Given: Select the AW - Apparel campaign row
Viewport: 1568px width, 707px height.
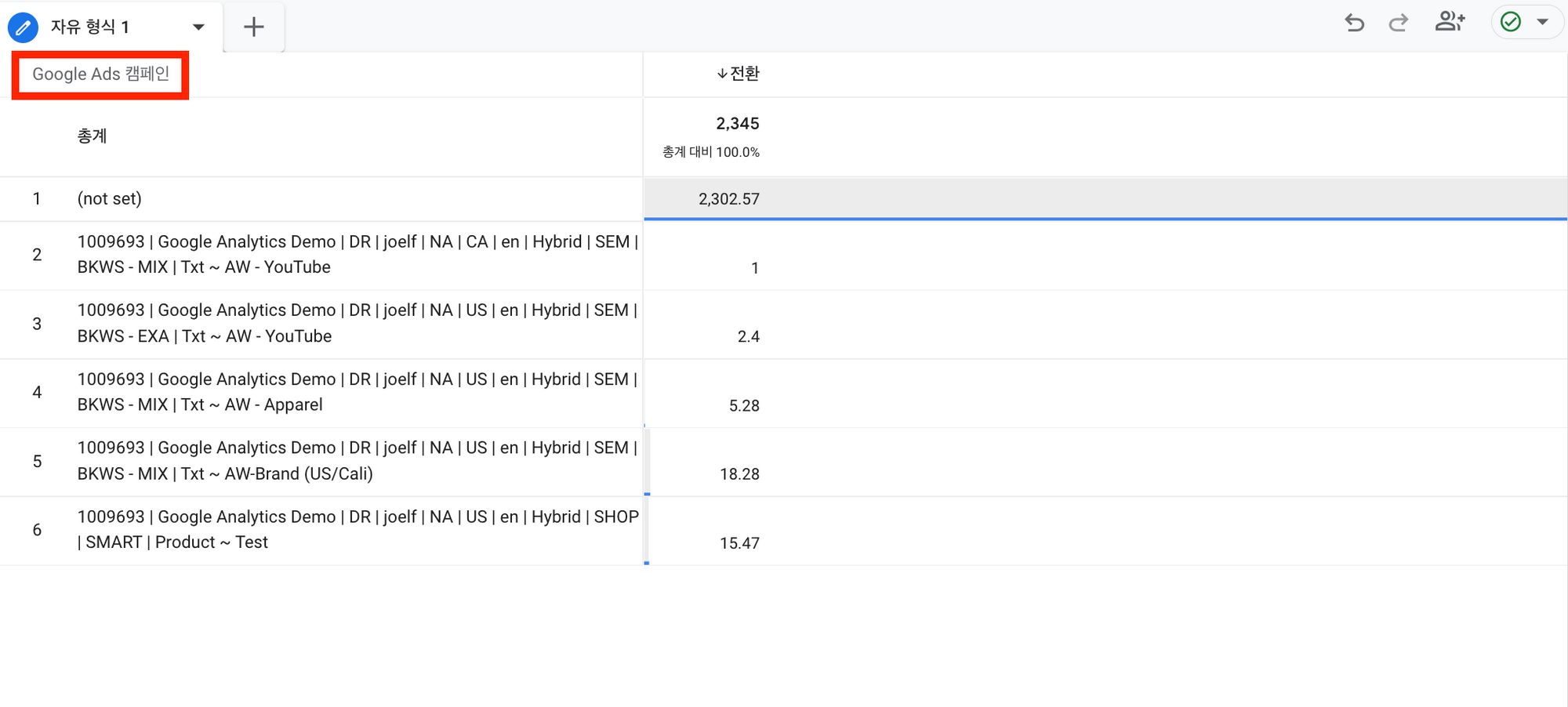Looking at the screenshot, I should click(x=357, y=392).
